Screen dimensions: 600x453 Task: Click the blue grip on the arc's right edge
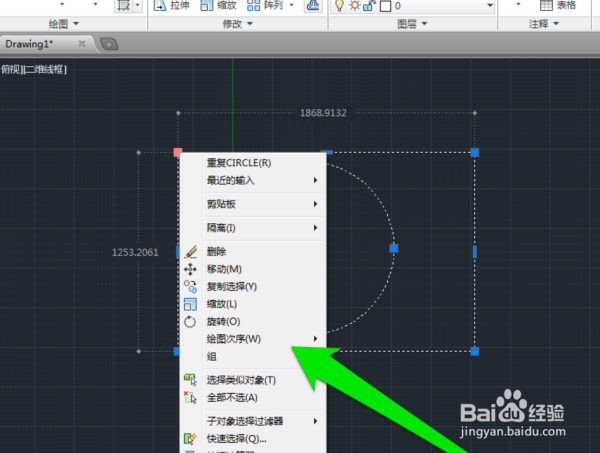point(394,249)
